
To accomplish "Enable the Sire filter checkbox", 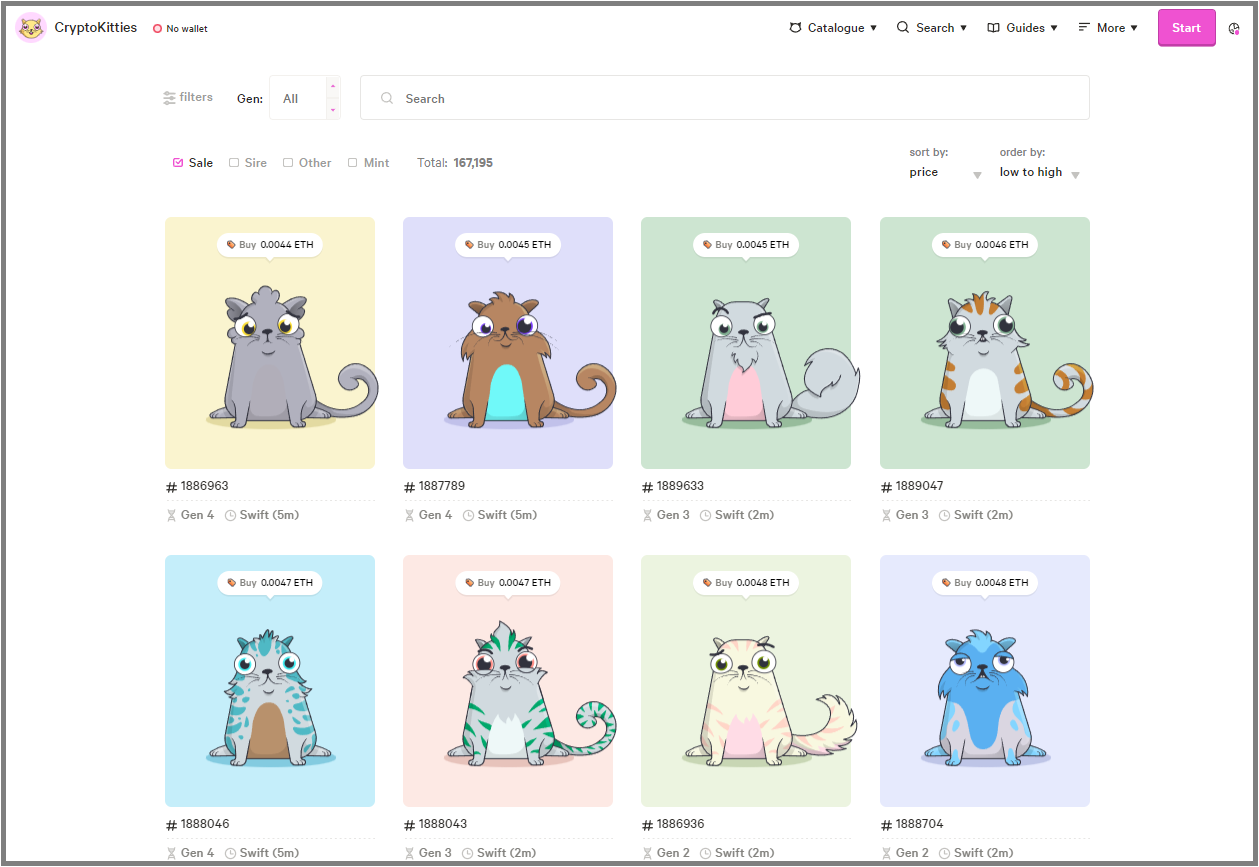I will [234, 162].
